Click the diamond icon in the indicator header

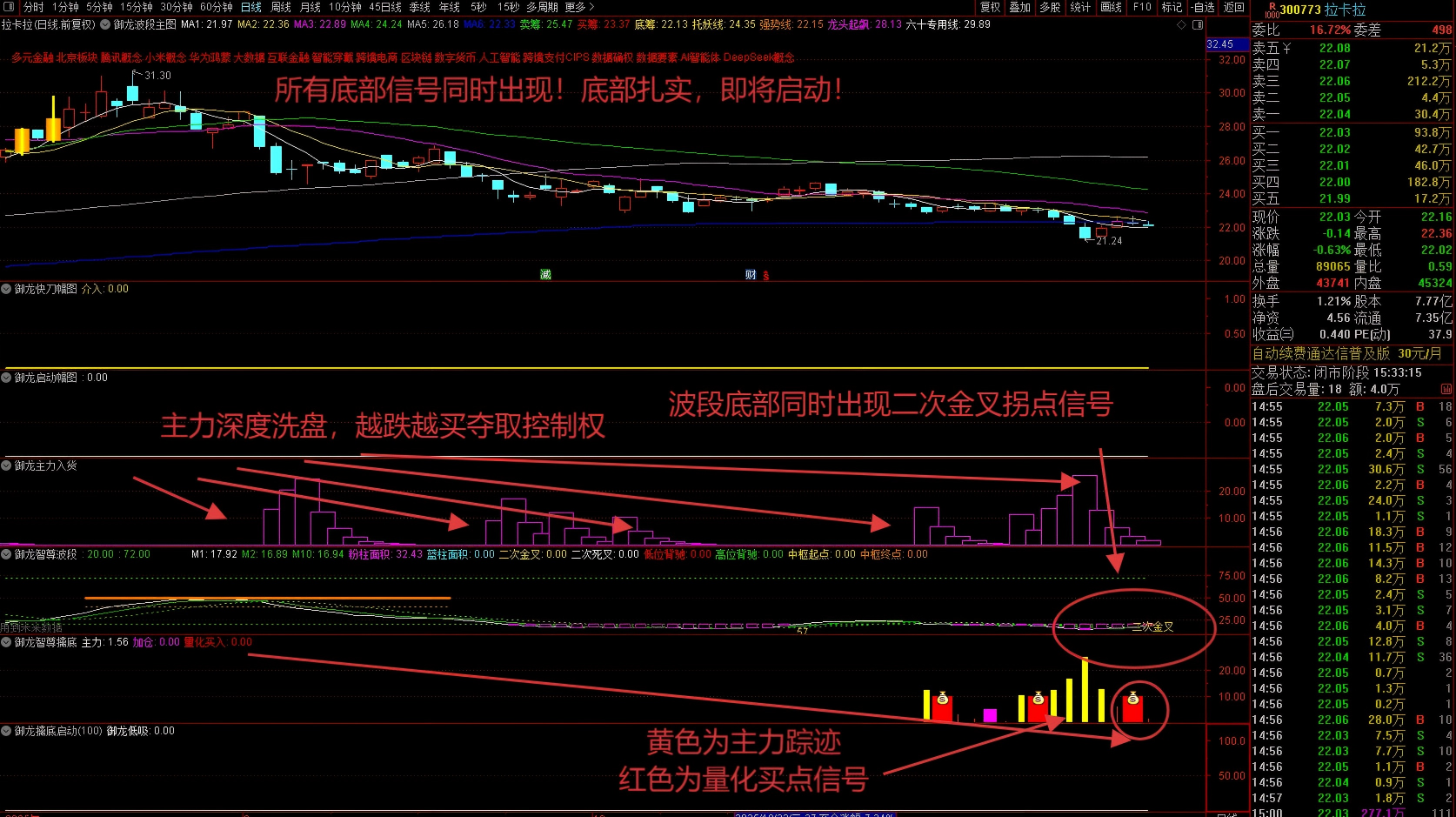pos(1181,25)
